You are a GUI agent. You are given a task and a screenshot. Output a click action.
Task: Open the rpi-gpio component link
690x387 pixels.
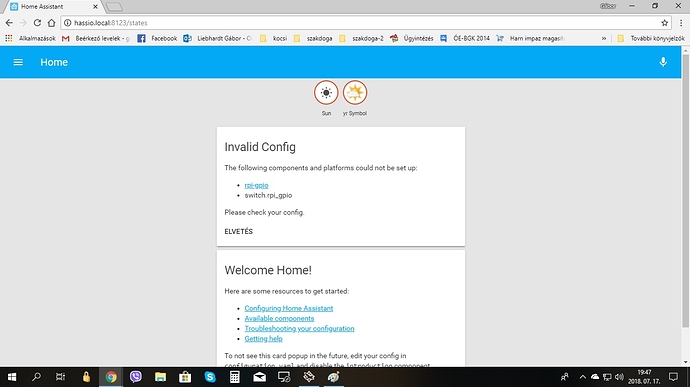[256, 185]
